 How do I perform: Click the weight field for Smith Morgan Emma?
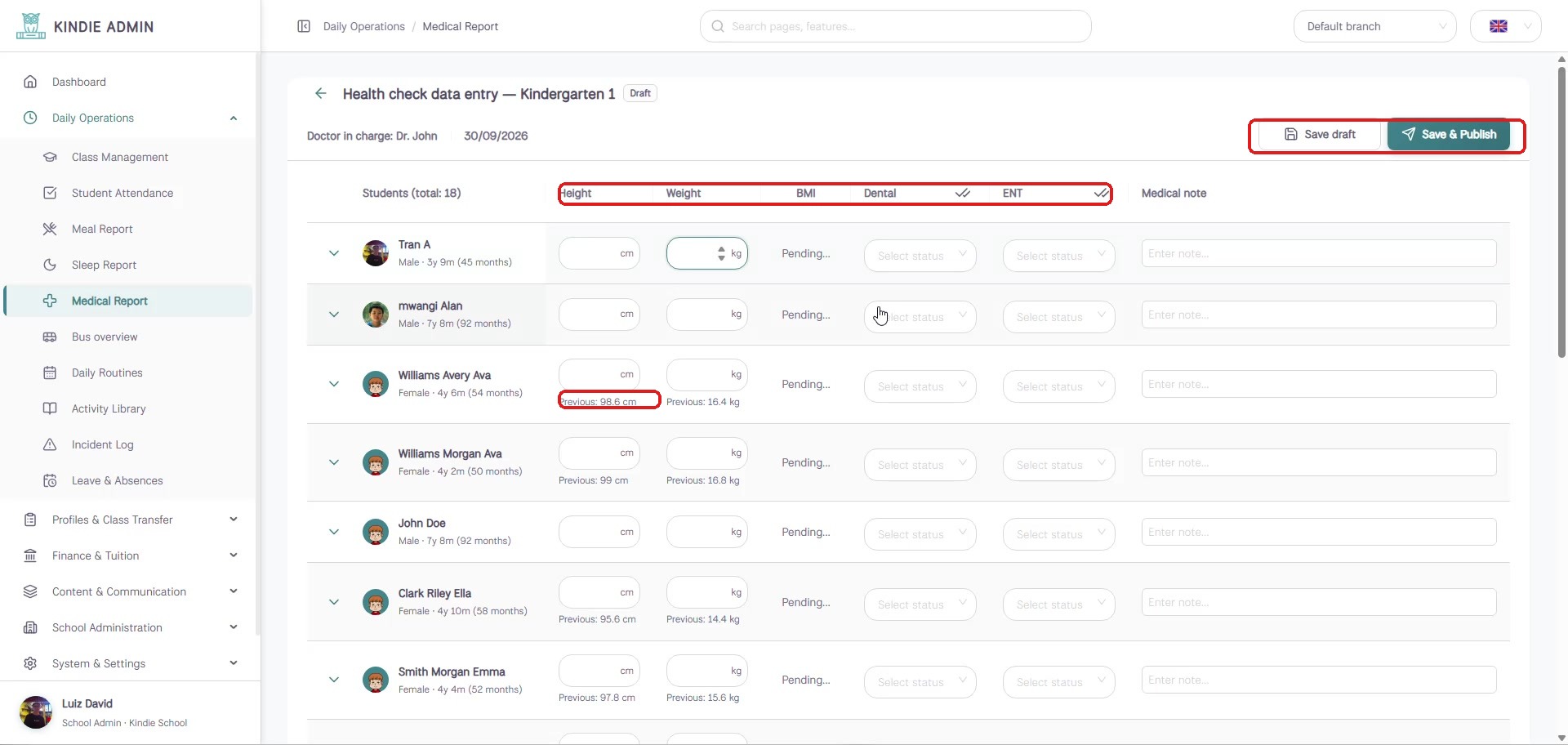coord(707,671)
